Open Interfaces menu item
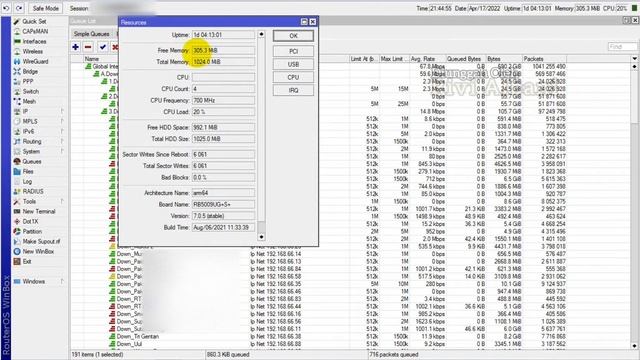Screen dimensions: 640x360 (34, 42)
